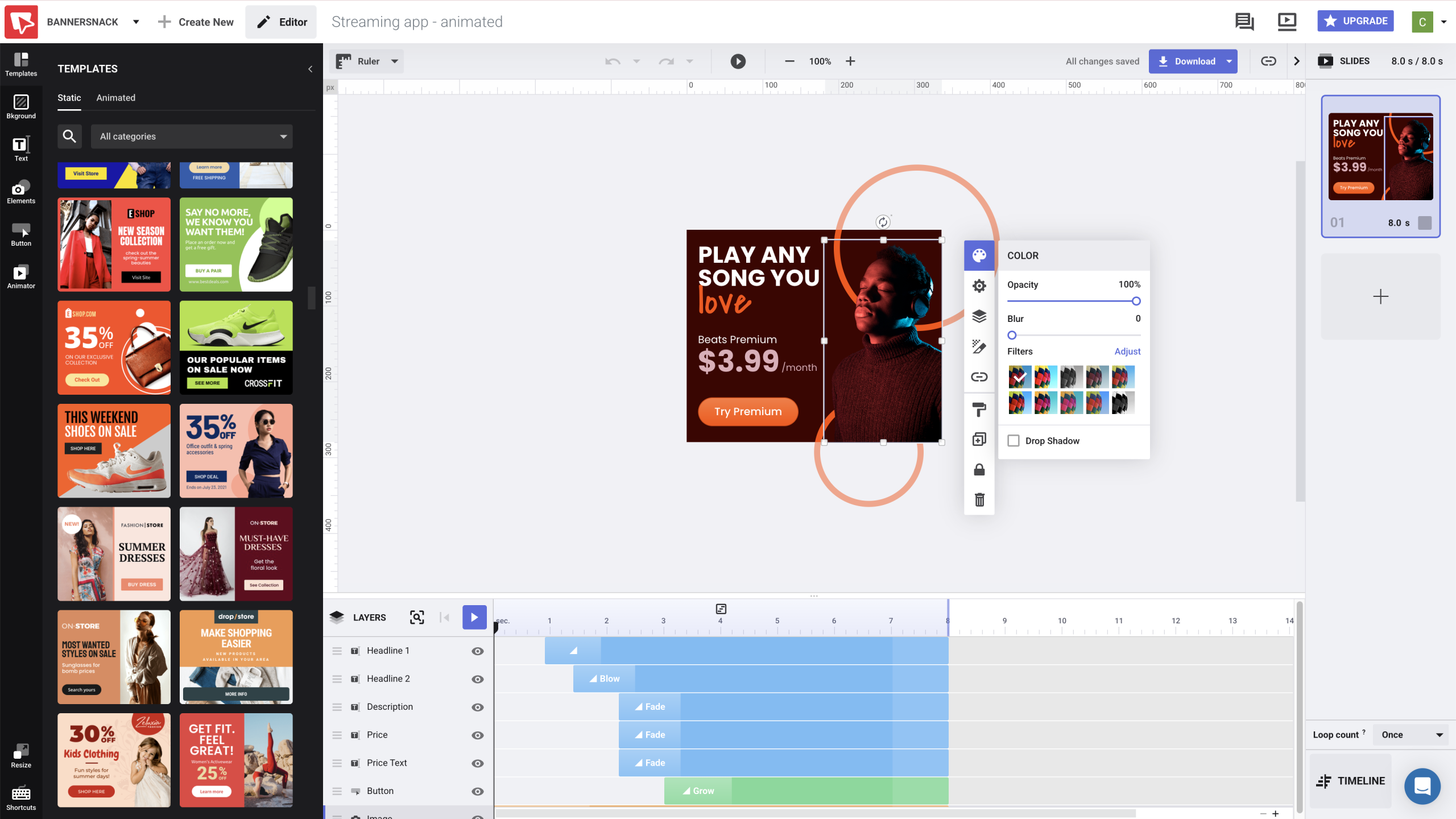Click the Blur slider handle
The height and width of the screenshot is (819, 1456).
tap(1012, 335)
